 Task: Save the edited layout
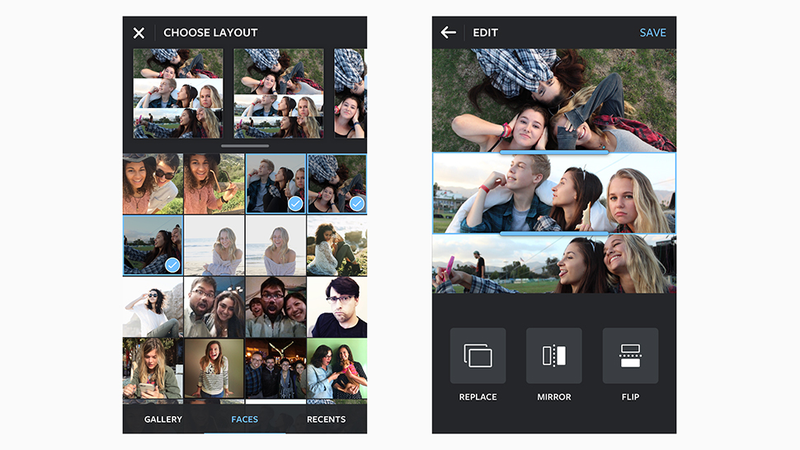click(x=653, y=33)
